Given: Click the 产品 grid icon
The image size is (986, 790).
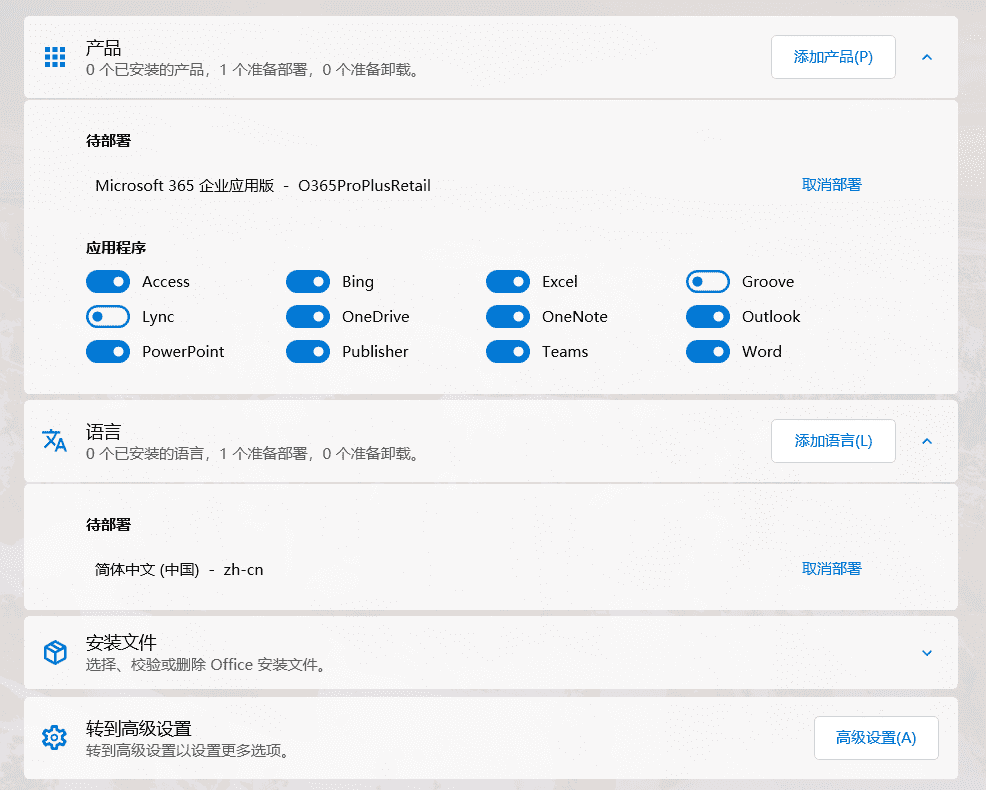Looking at the screenshot, I should (54, 57).
